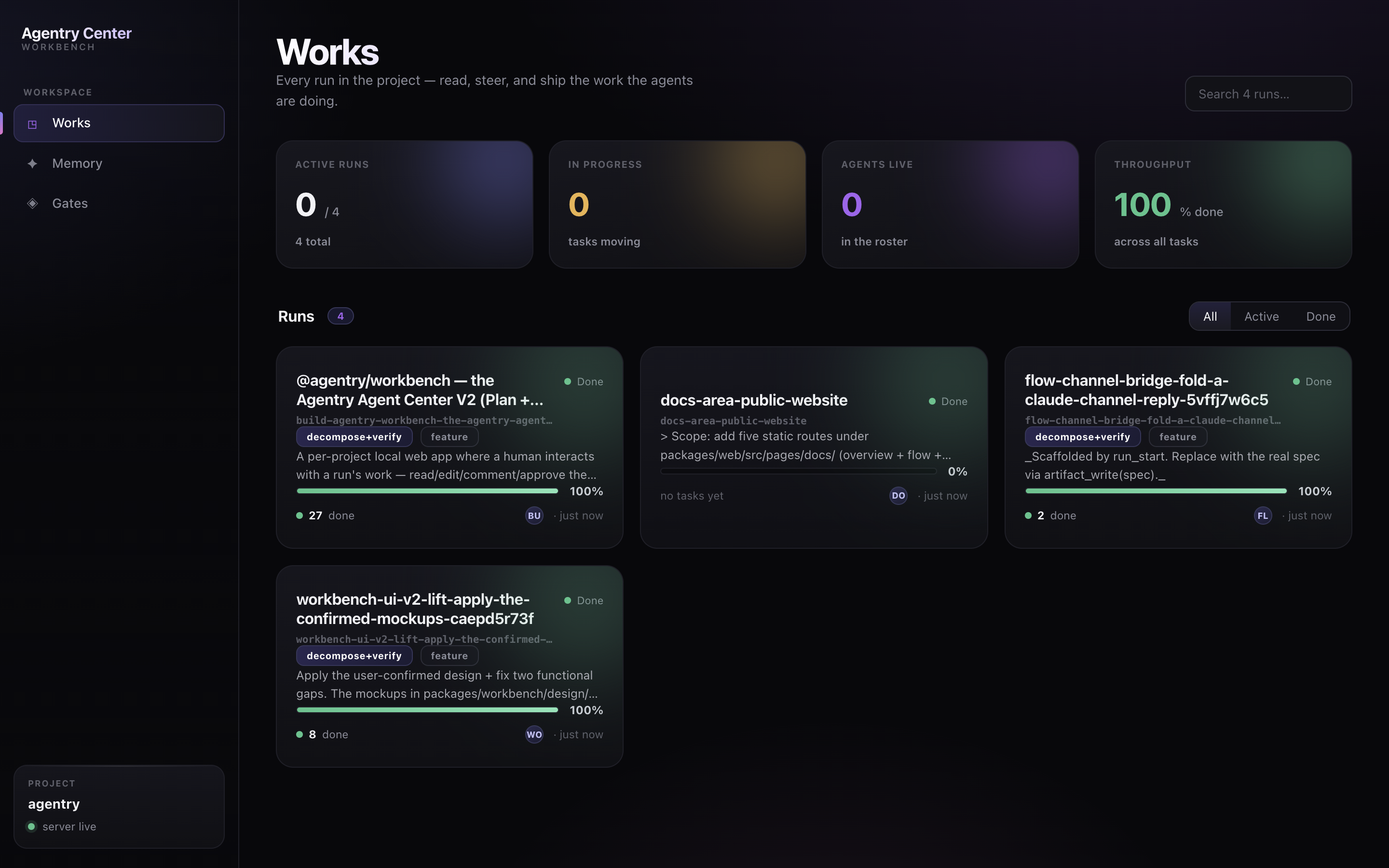Image resolution: width=1389 pixels, height=868 pixels.
Task: Filter runs by Done tab
Action: coord(1321,316)
